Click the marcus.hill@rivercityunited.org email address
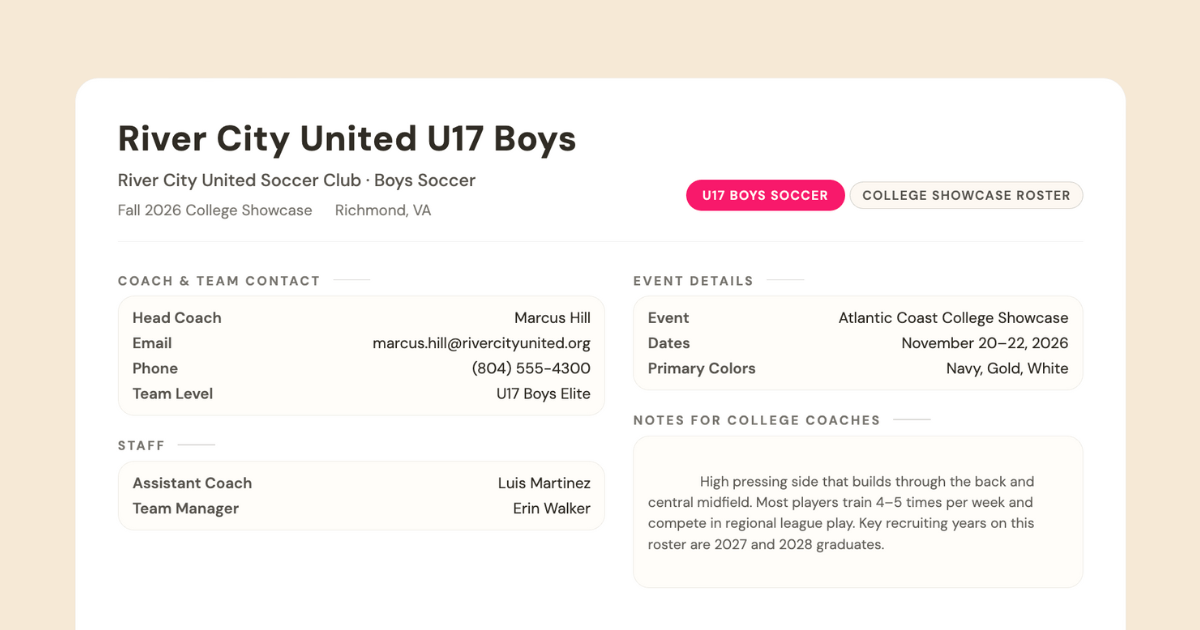The width and height of the screenshot is (1200, 630). pyautogui.click(x=481, y=343)
